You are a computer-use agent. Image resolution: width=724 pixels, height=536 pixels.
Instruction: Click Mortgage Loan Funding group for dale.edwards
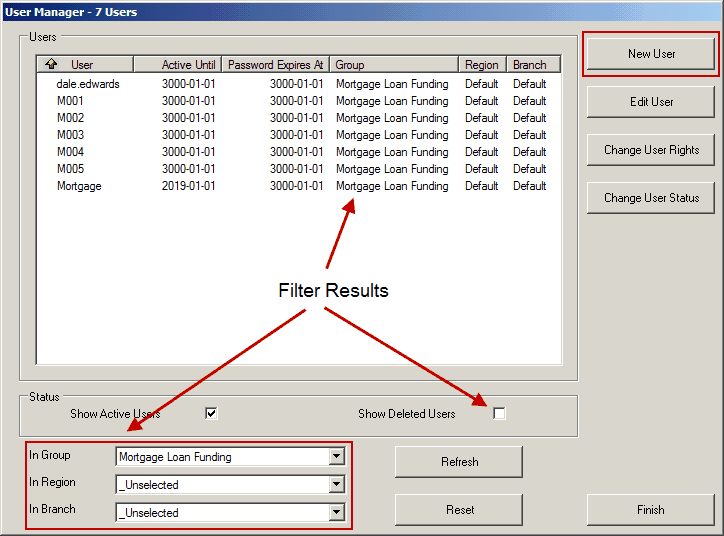[x=392, y=84]
